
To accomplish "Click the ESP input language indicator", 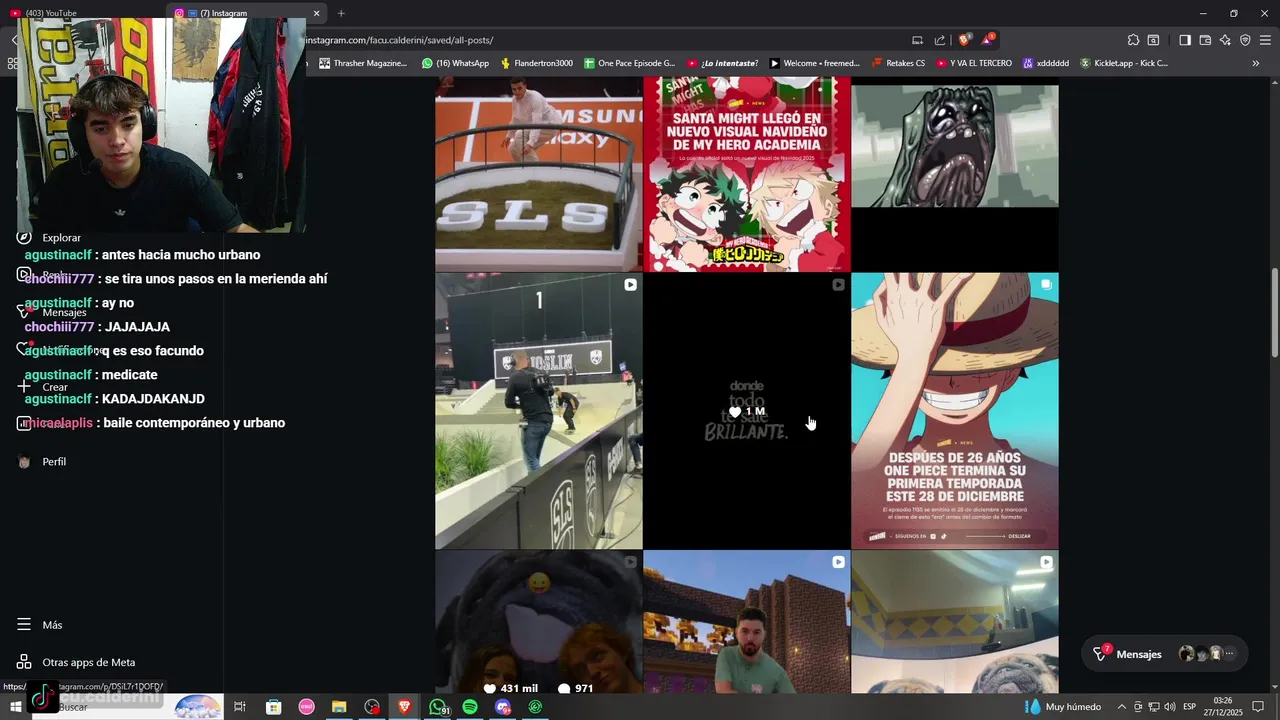I will [1190, 707].
